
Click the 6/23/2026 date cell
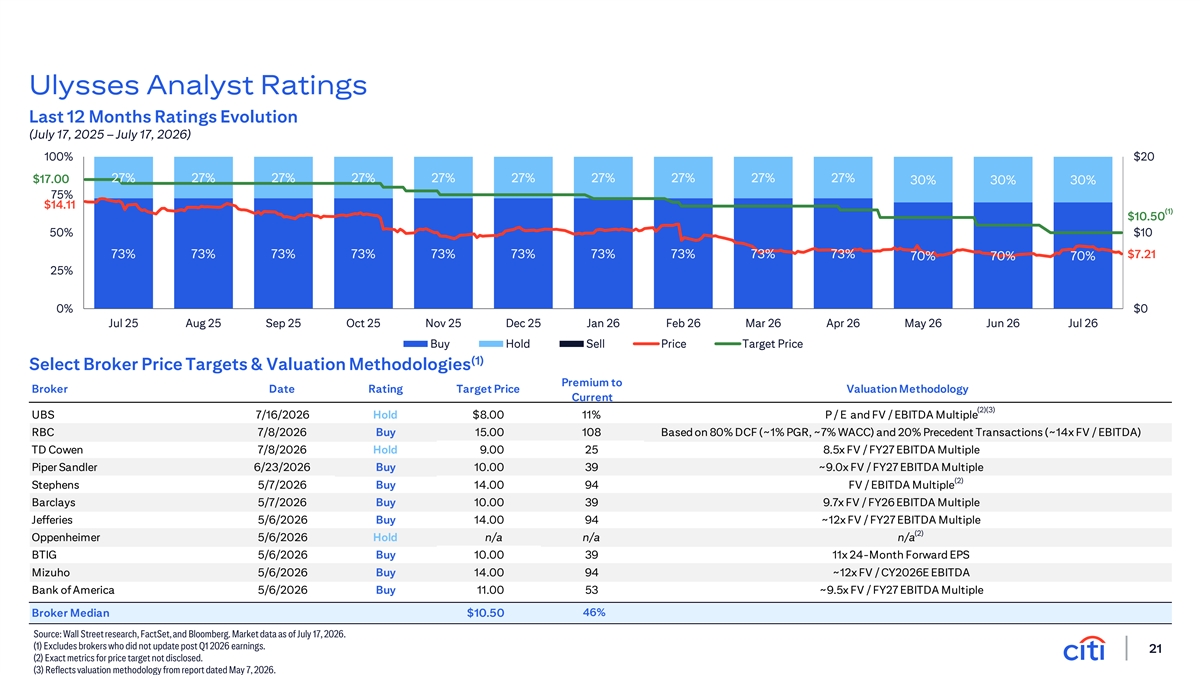(x=282, y=467)
